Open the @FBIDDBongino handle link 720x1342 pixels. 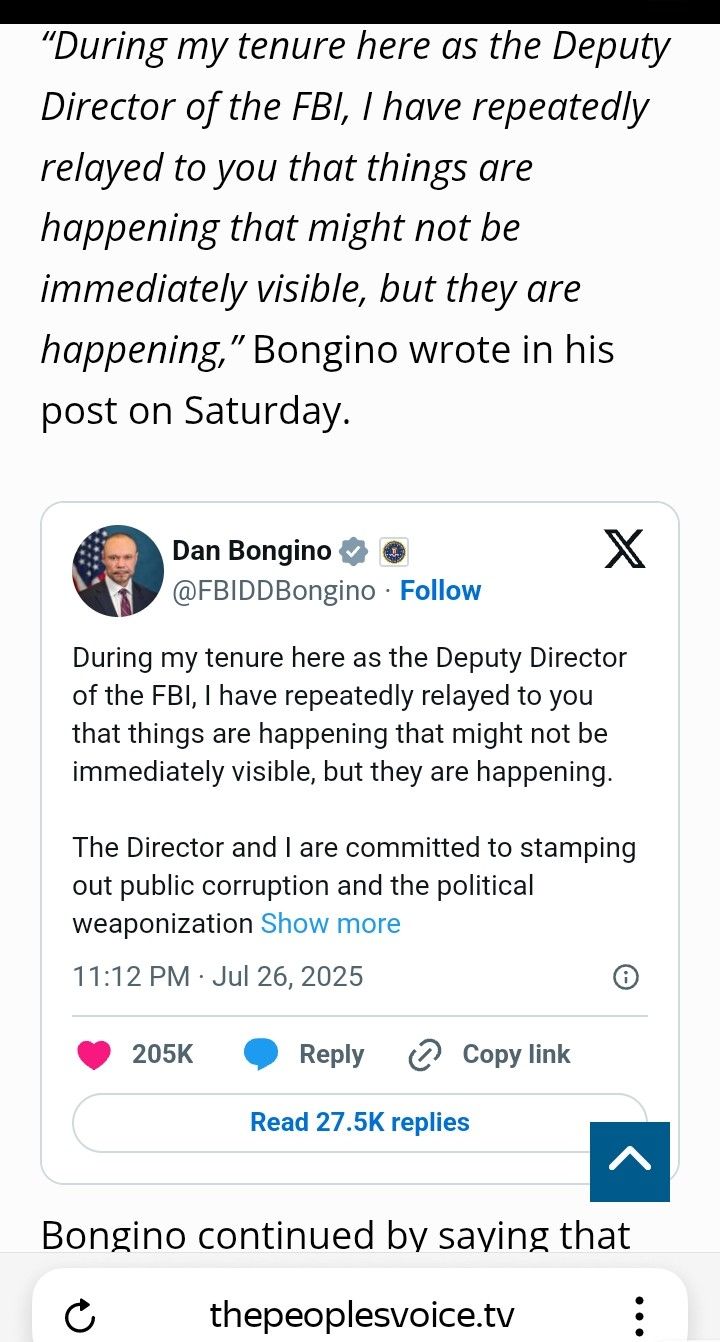click(274, 591)
